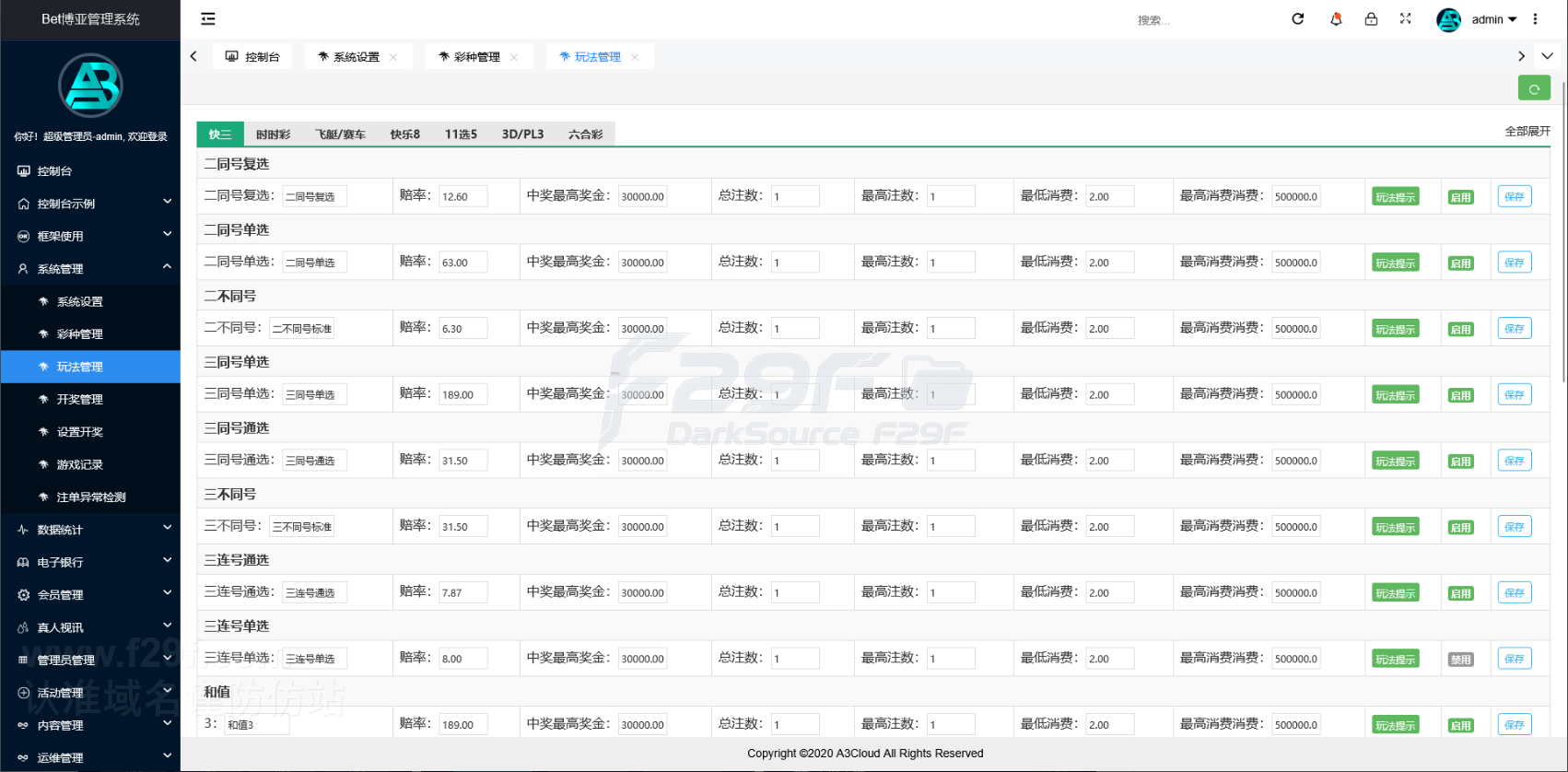Click the AB logo in the sidebar

(x=90, y=86)
